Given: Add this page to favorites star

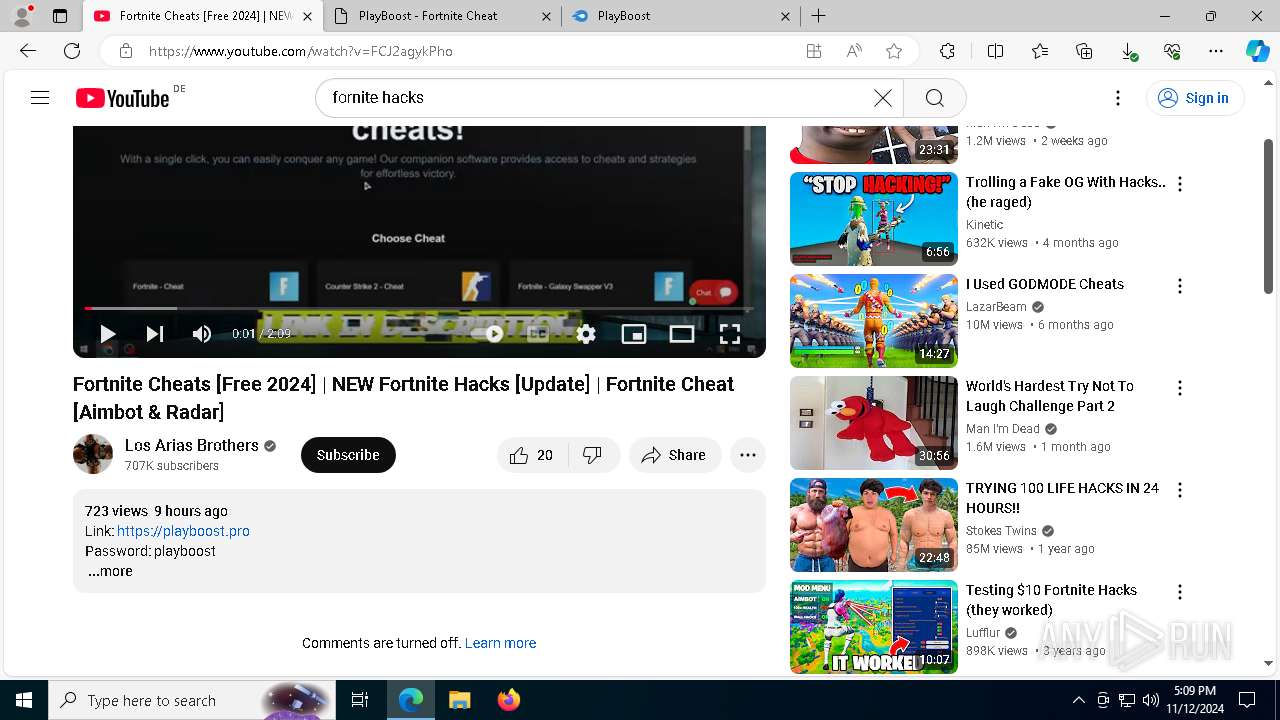Looking at the screenshot, I should point(894,51).
